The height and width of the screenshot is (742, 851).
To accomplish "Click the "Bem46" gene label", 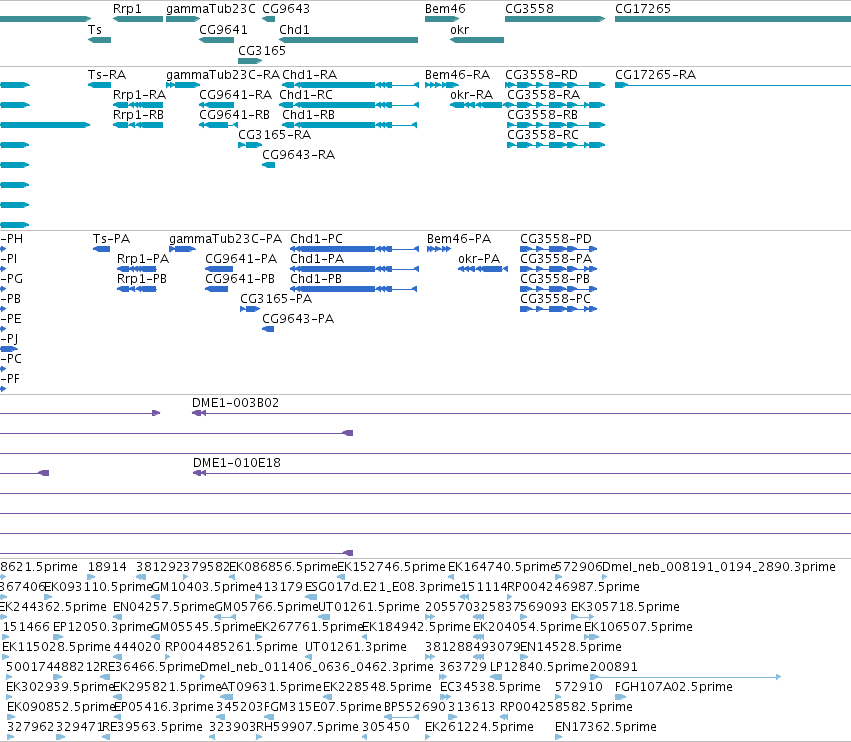I will coord(445,9).
